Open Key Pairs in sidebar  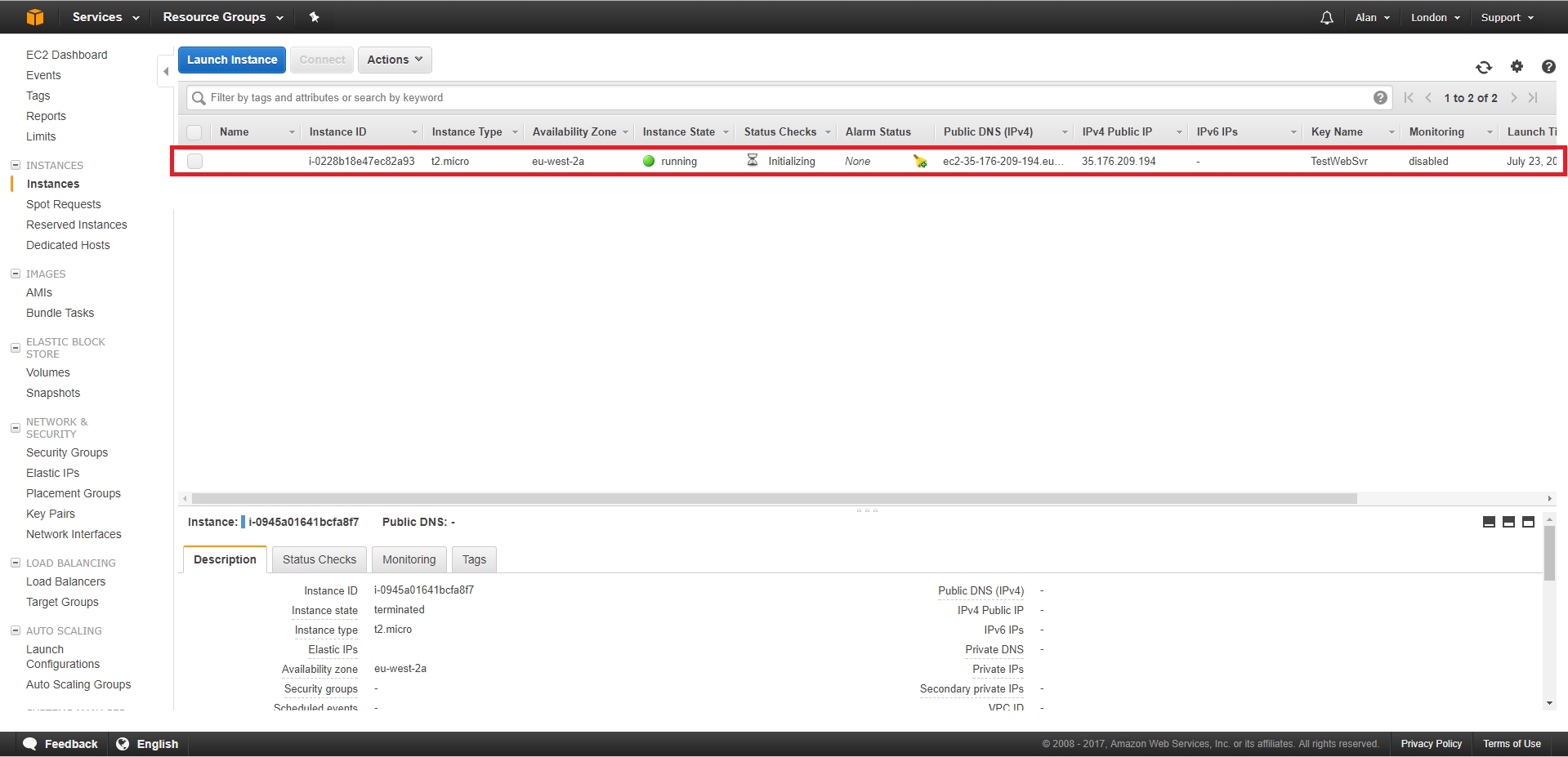point(51,514)
